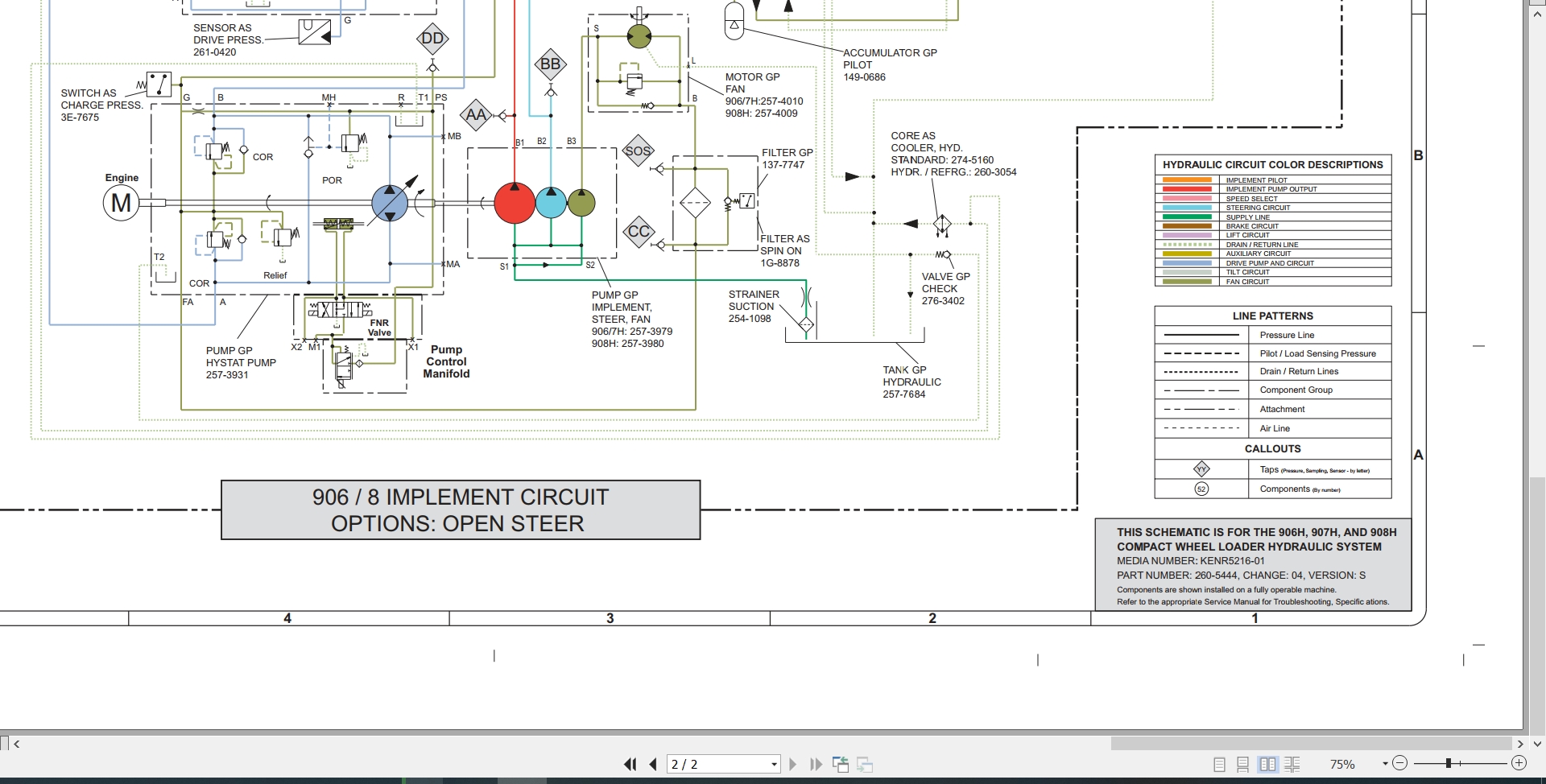The height and width of the screenshot is (784, 1546).
Task: Click the CC pressure tap diamond
Action: pos(639,232)
